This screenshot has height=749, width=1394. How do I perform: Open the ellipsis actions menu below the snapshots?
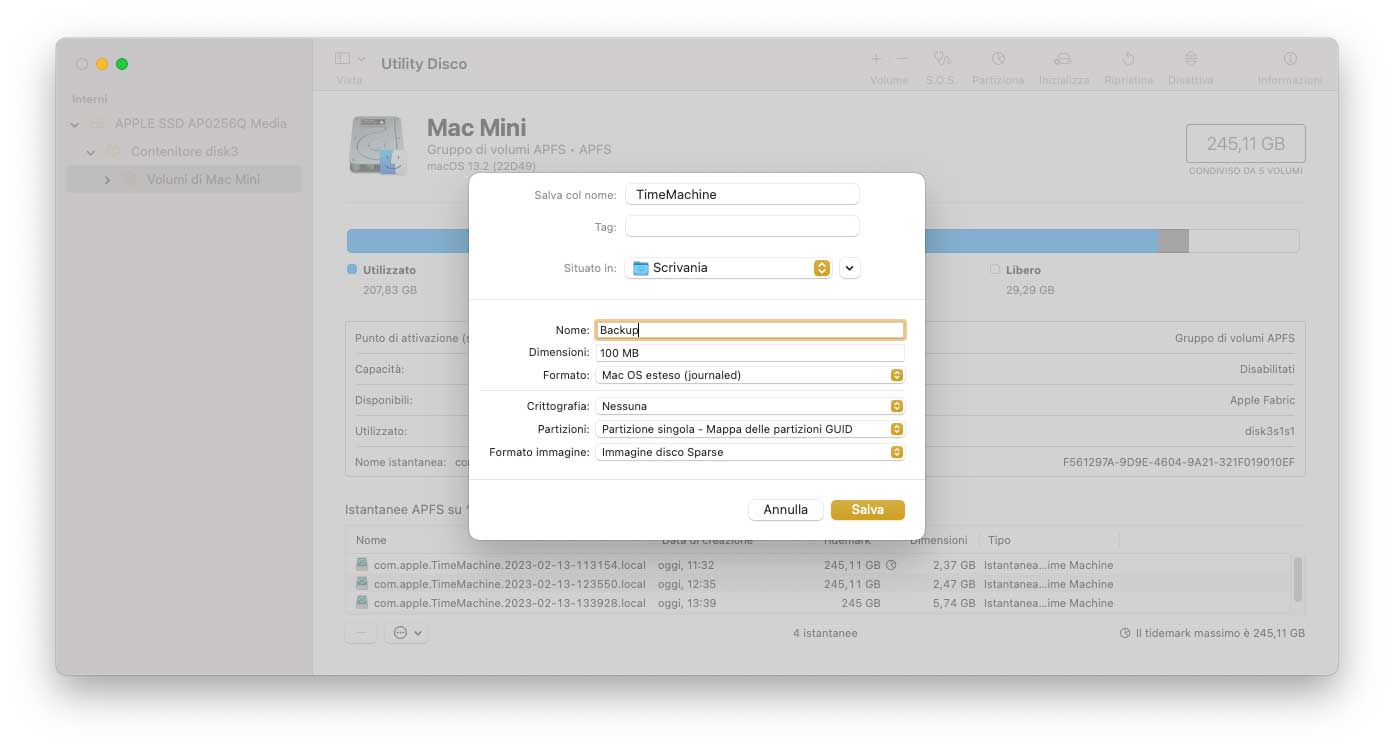(x=406, y=633)
